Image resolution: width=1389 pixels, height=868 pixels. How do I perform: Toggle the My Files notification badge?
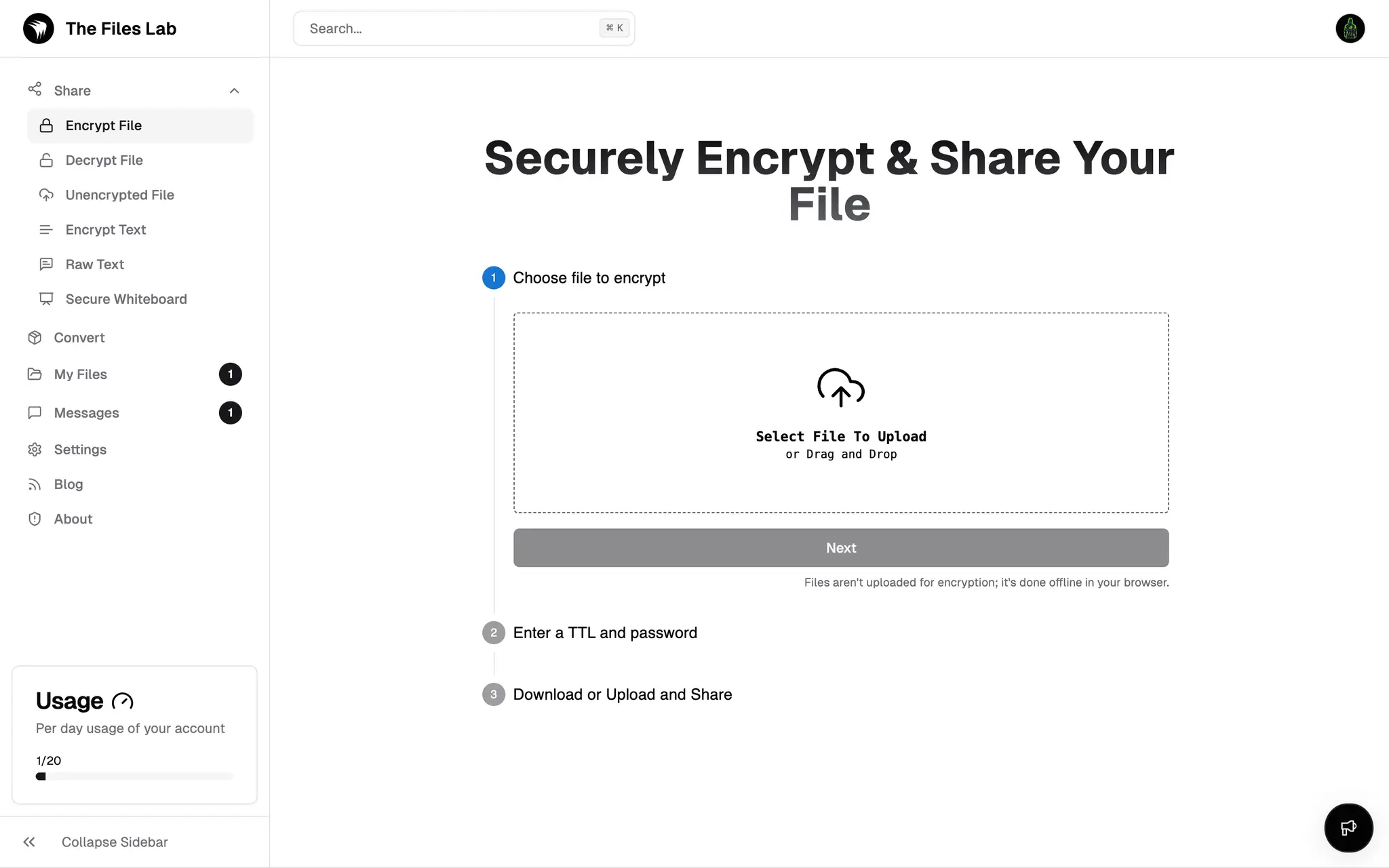point(230,374)
